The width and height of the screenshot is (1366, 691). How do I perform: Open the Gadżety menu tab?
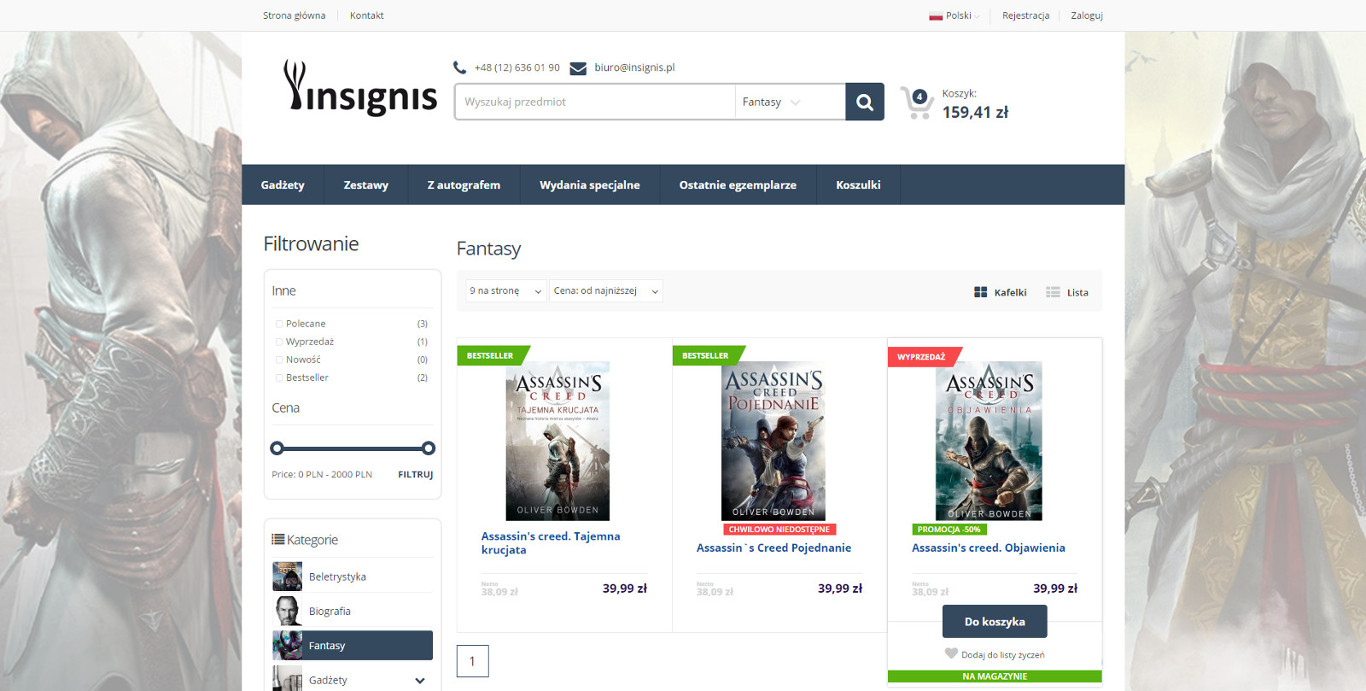click(283, 185)
